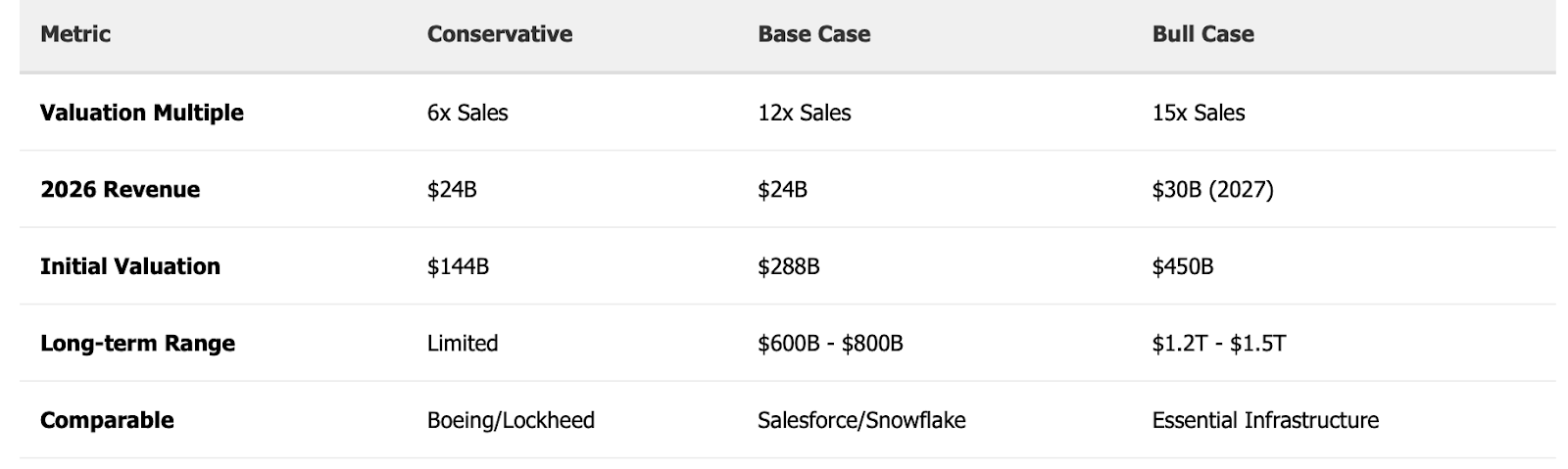Viewport: 1568px width, 469px height.
Task: Click the 2026 Revenue row label
Action: pyautogui.click(x=120, y=190)
